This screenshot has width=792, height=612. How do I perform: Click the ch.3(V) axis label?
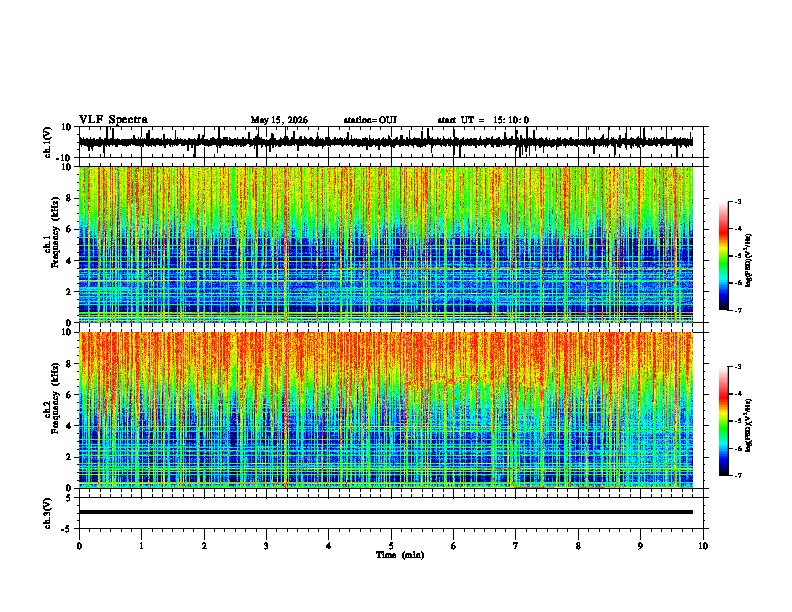pos(48,513)
